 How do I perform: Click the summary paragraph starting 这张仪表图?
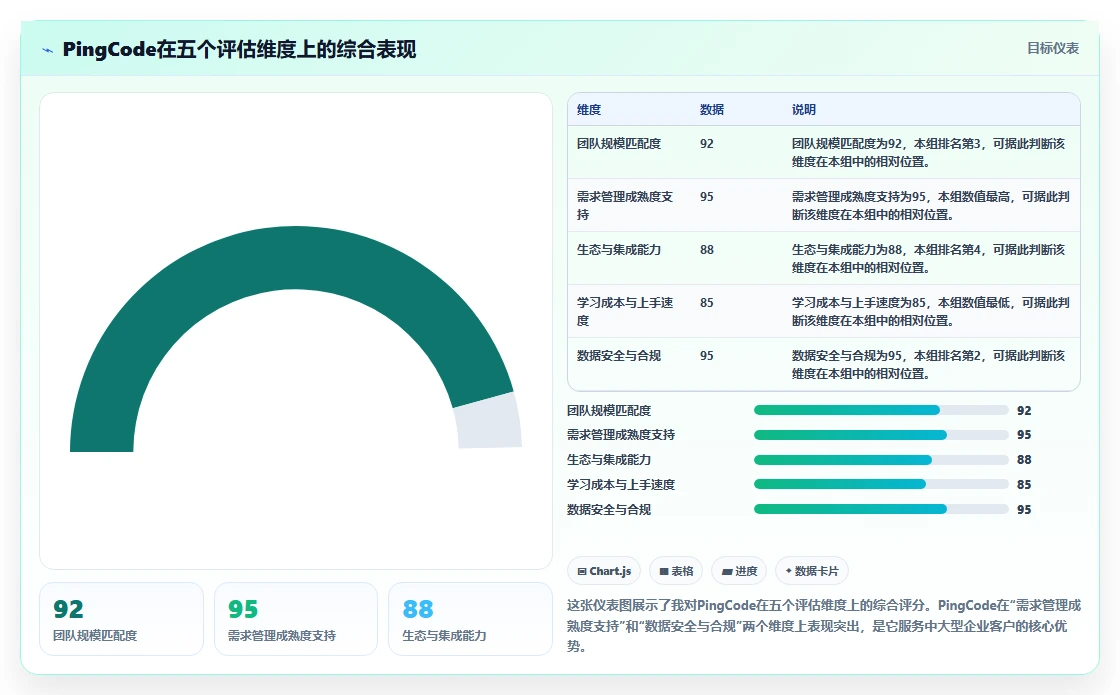click(824, 626)
